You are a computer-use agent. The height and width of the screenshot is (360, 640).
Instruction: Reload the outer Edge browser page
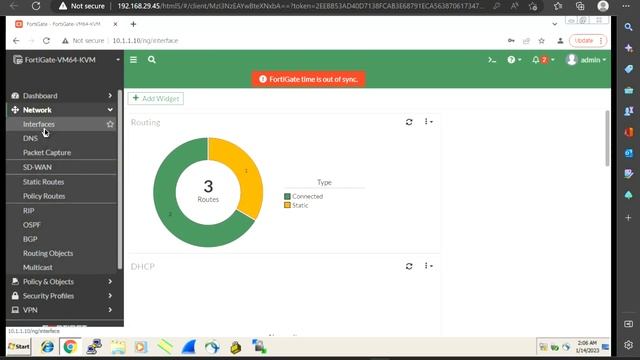coord(36,6)
